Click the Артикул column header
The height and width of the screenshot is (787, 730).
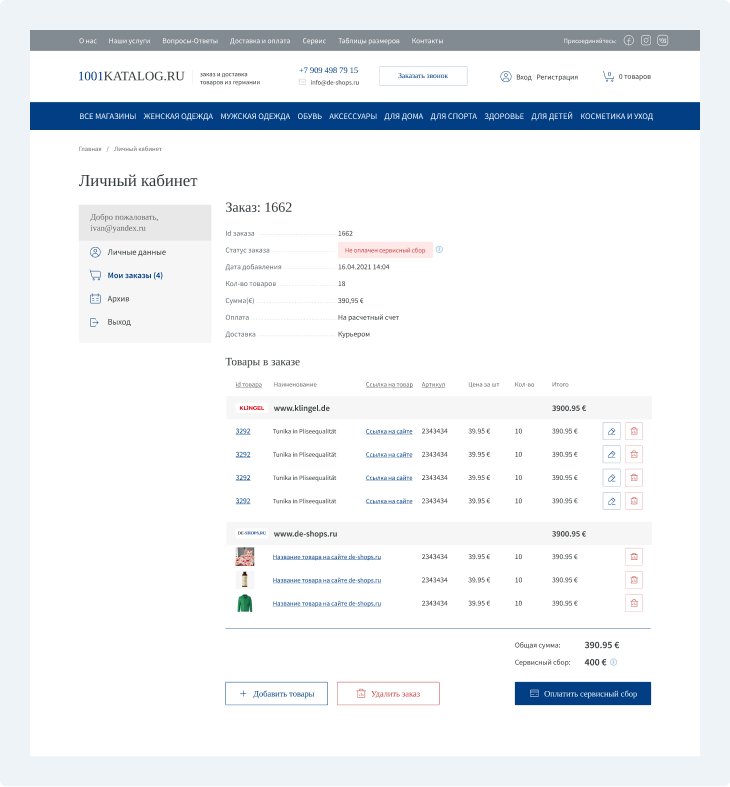[x=433, y=384]
